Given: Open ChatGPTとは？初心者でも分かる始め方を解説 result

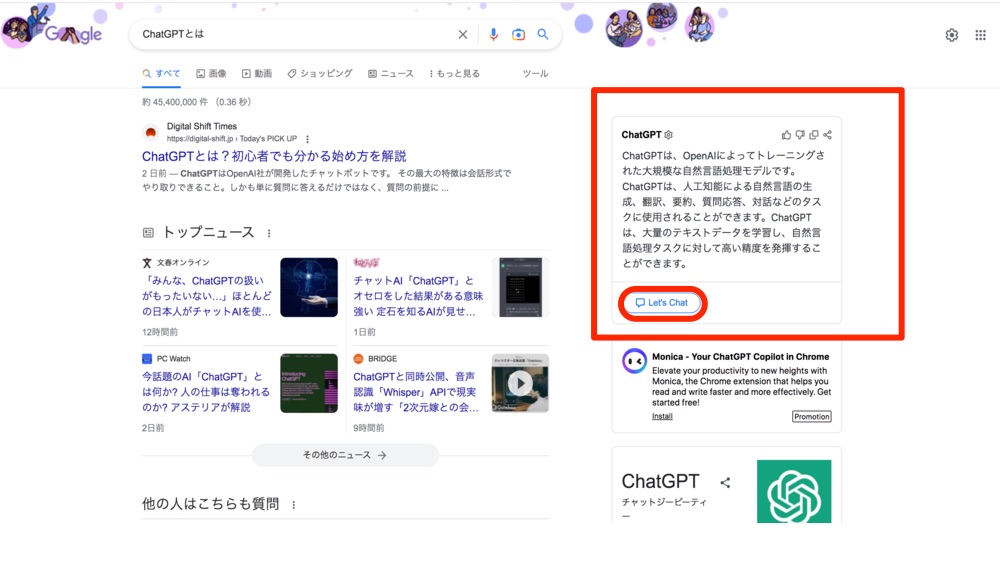Looking at the screenshot, I should point(274,156).
